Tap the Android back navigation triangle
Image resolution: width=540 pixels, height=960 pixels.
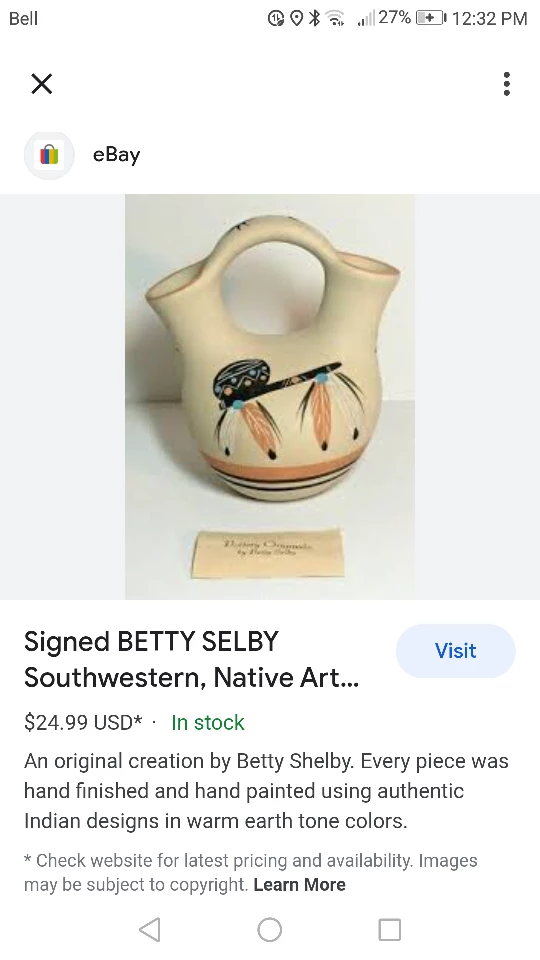pyautogui.click(x=150, y=929)
